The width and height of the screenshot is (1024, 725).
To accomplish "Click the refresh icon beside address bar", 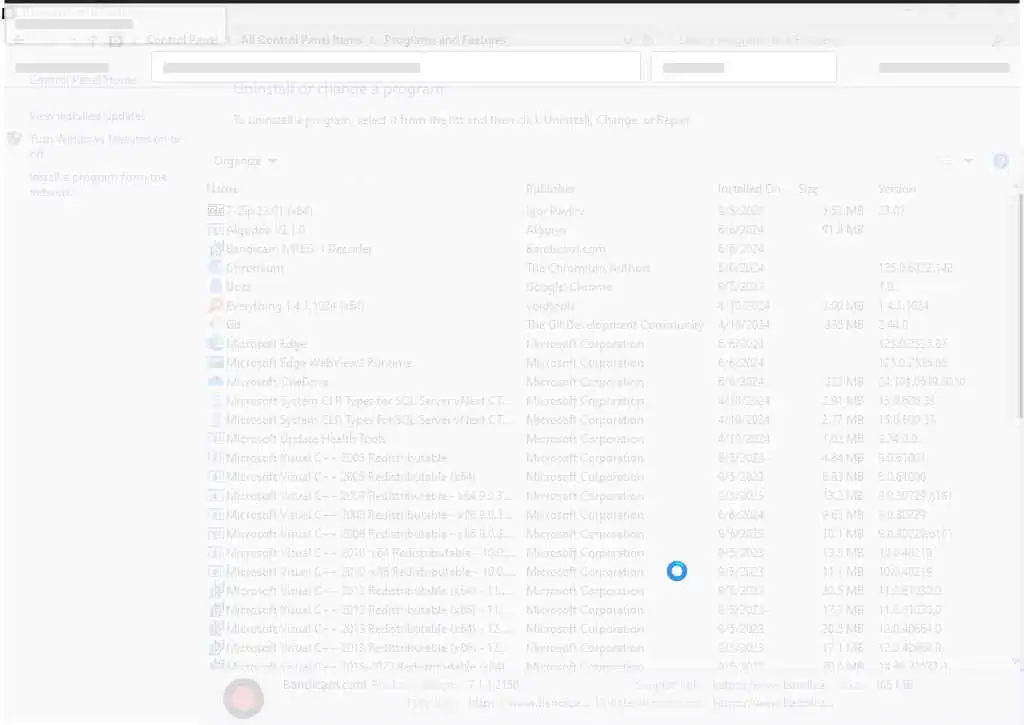I will click(x=648, y=40).
